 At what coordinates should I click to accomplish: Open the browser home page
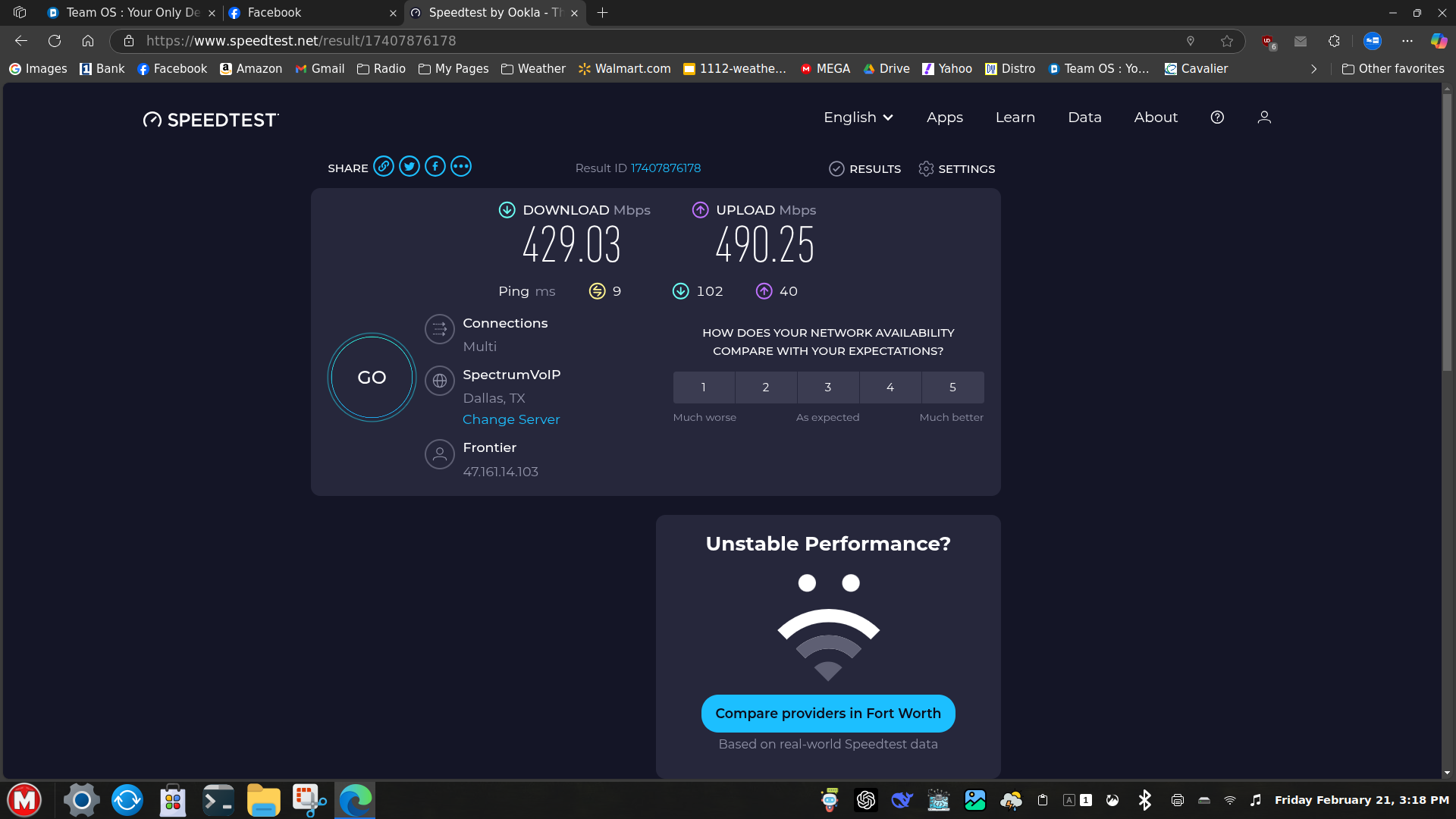tap(88, 41)
